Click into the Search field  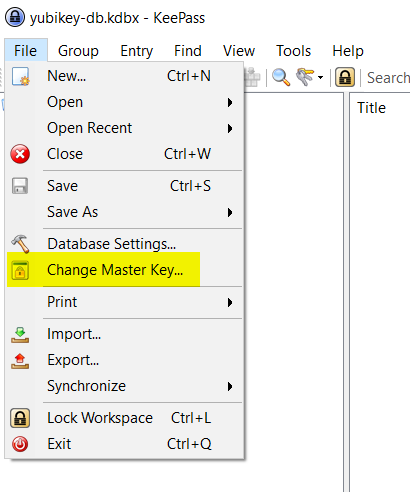click(x=388, y=78)
